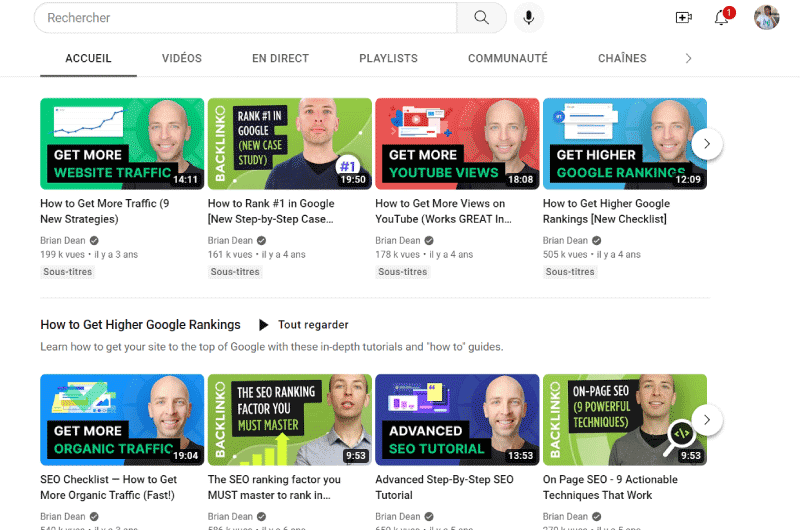This screenshot has height=530, width=800.
Task: Play the Get More Website Traffic thumbnail
Action: [x=122, y=144]
